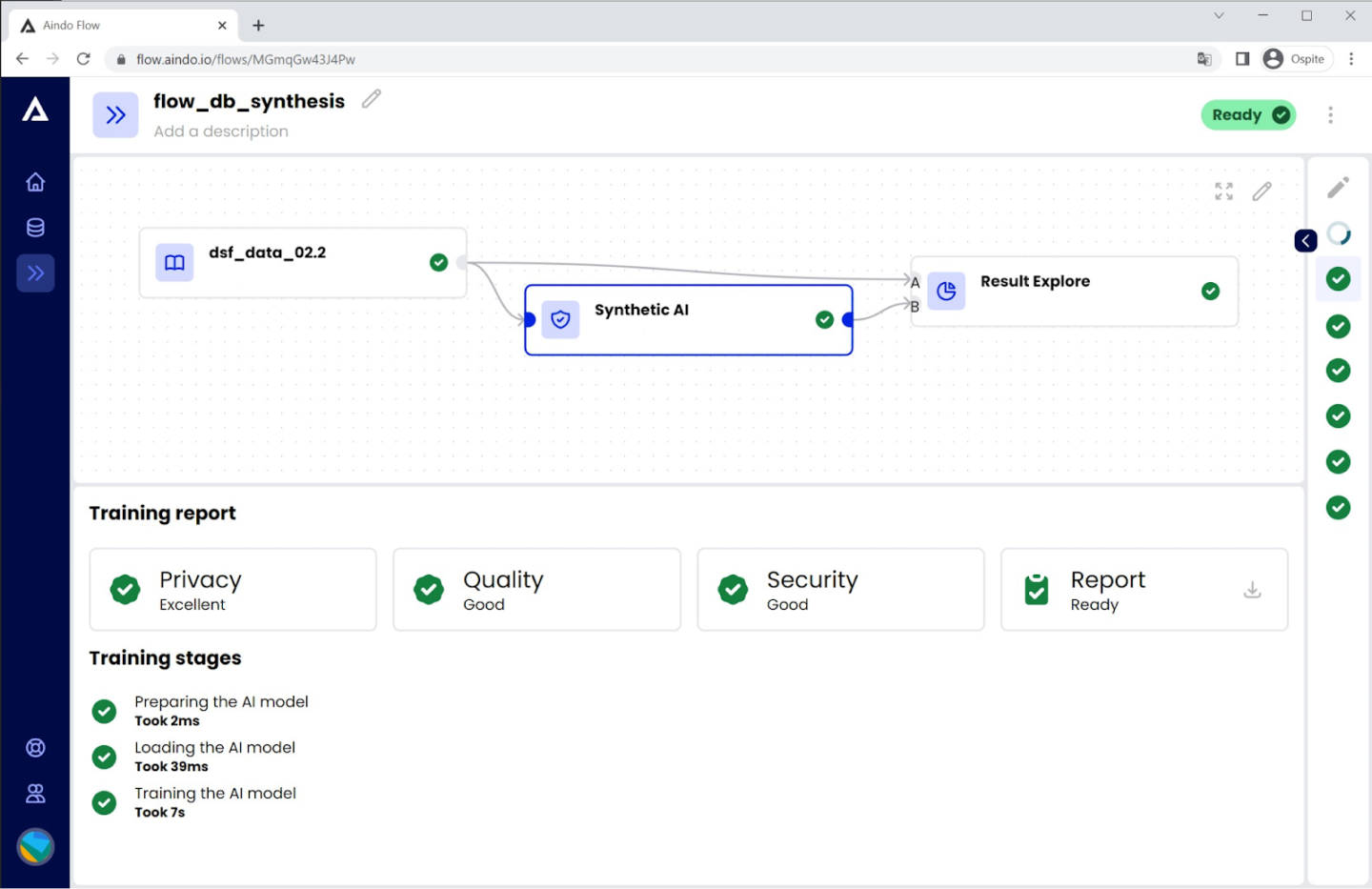Select the flows icon in sidebar
The width and height of the screenshot is (1372, 889).
(x=35, y=273)
